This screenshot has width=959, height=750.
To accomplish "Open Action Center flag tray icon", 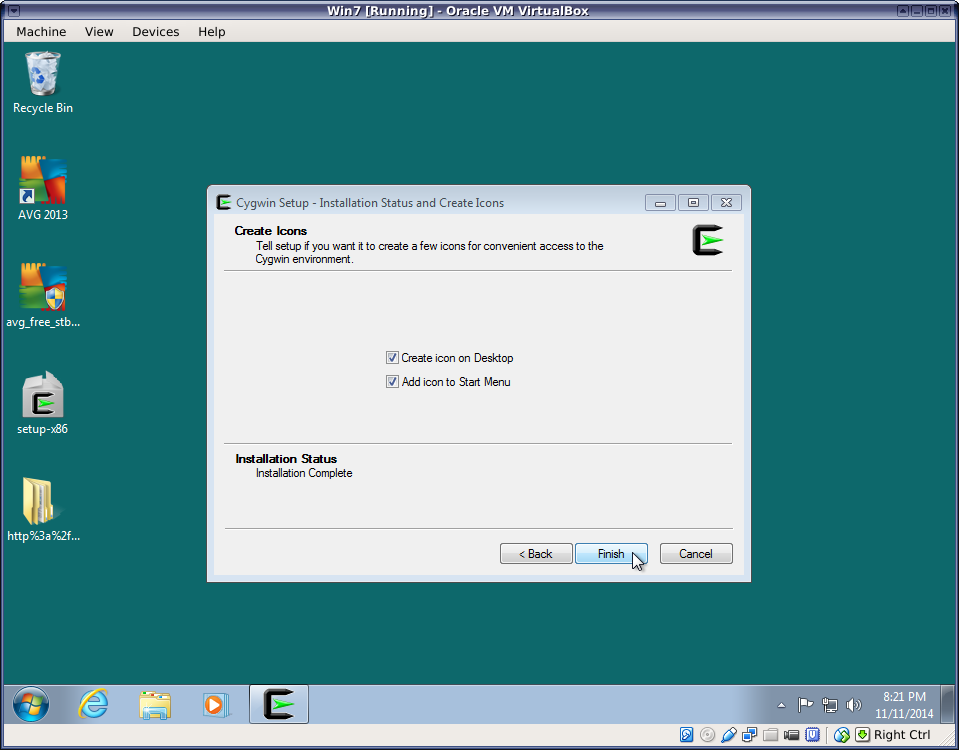I will click(x=805, y=705).
